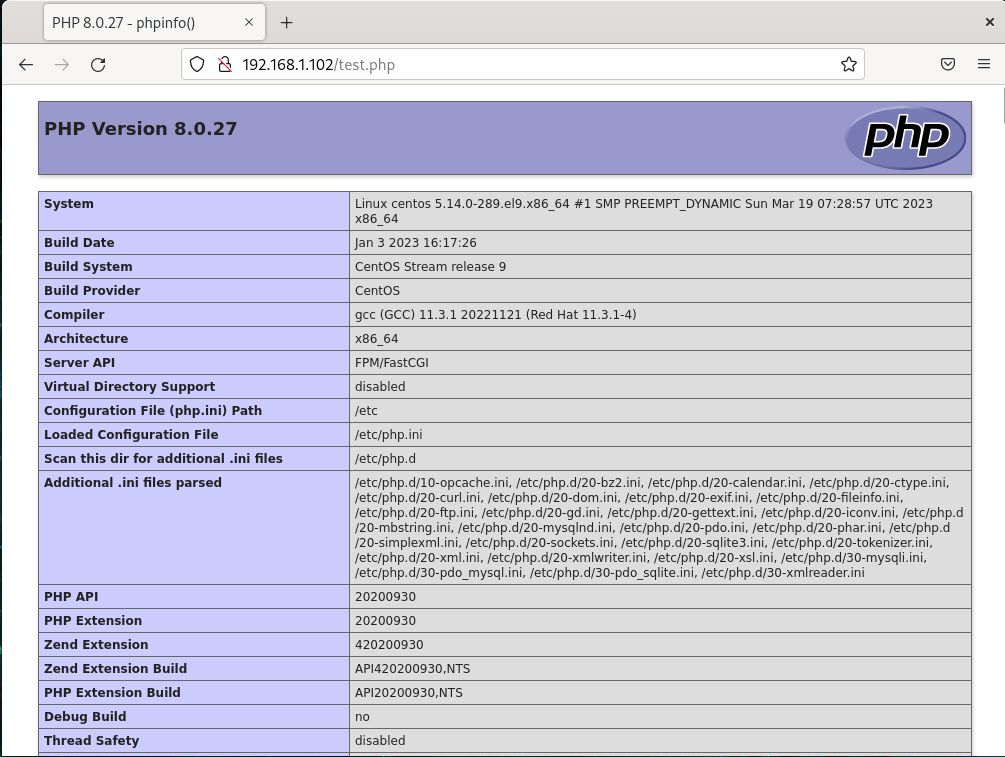The image size is (1005, 757).
Task: Click the Debug Build value no
Action: (362, 717)
